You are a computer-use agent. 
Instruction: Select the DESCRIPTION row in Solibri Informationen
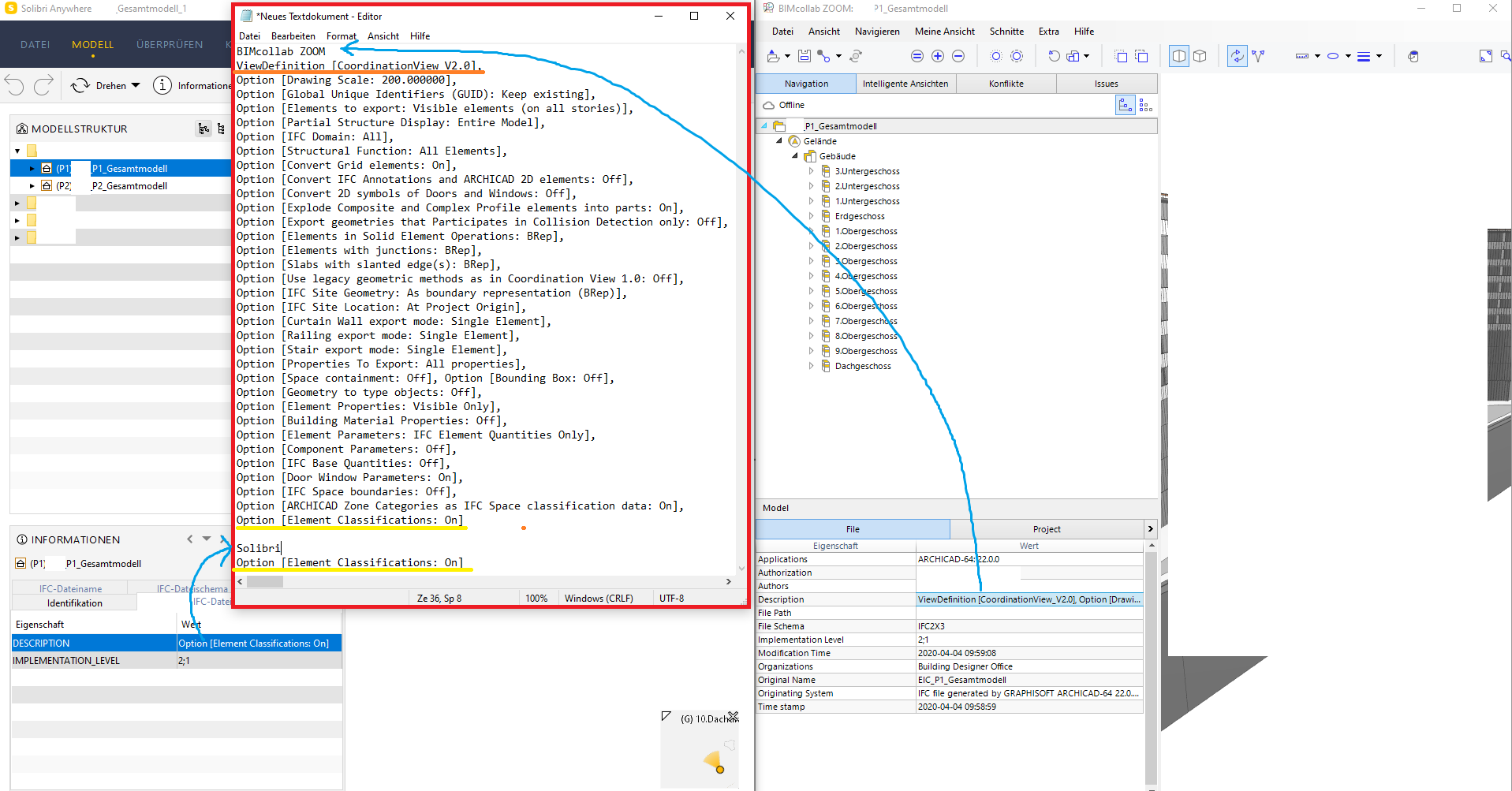tap(177, 644)
